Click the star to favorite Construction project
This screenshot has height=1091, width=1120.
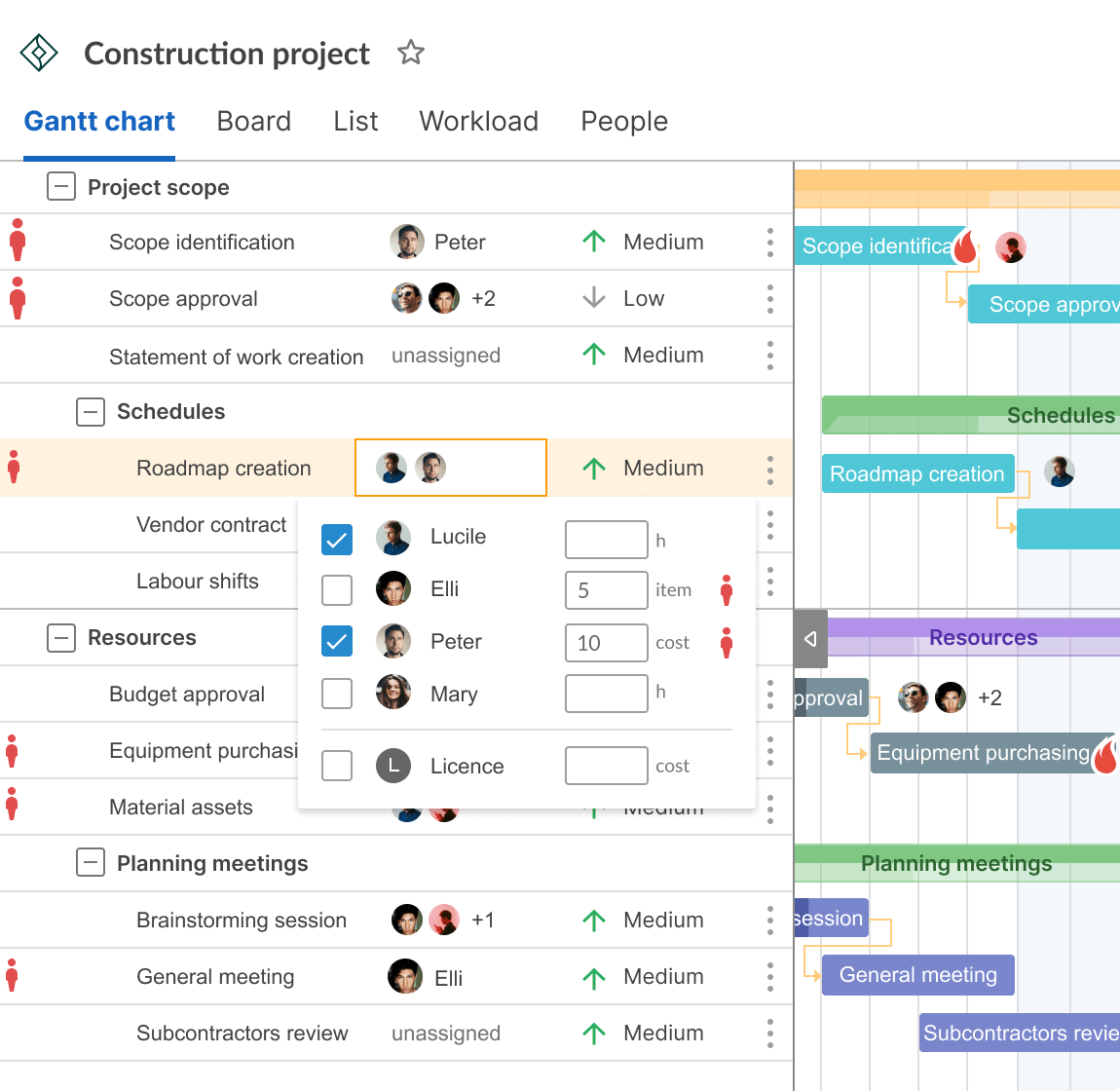click(410, 53)
